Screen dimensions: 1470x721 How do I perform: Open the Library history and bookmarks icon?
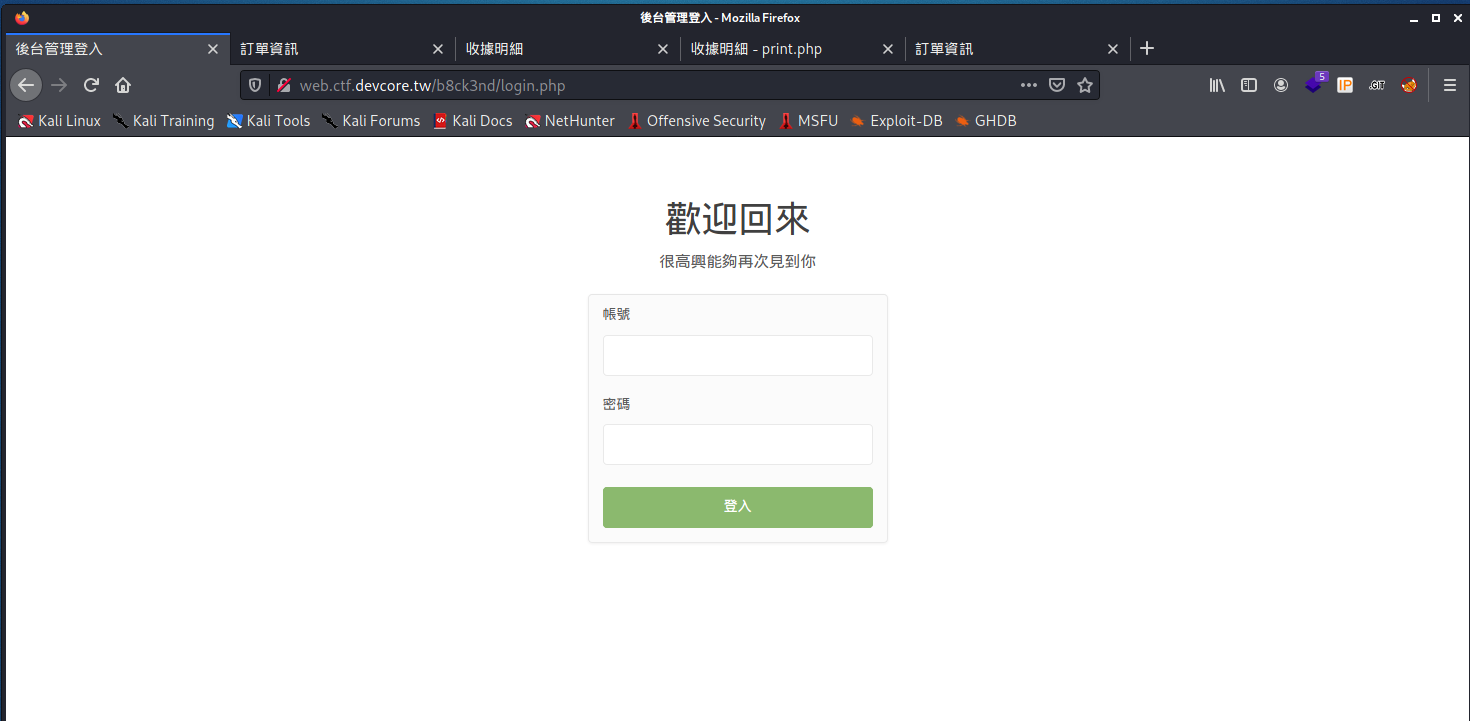point(1217,85)
